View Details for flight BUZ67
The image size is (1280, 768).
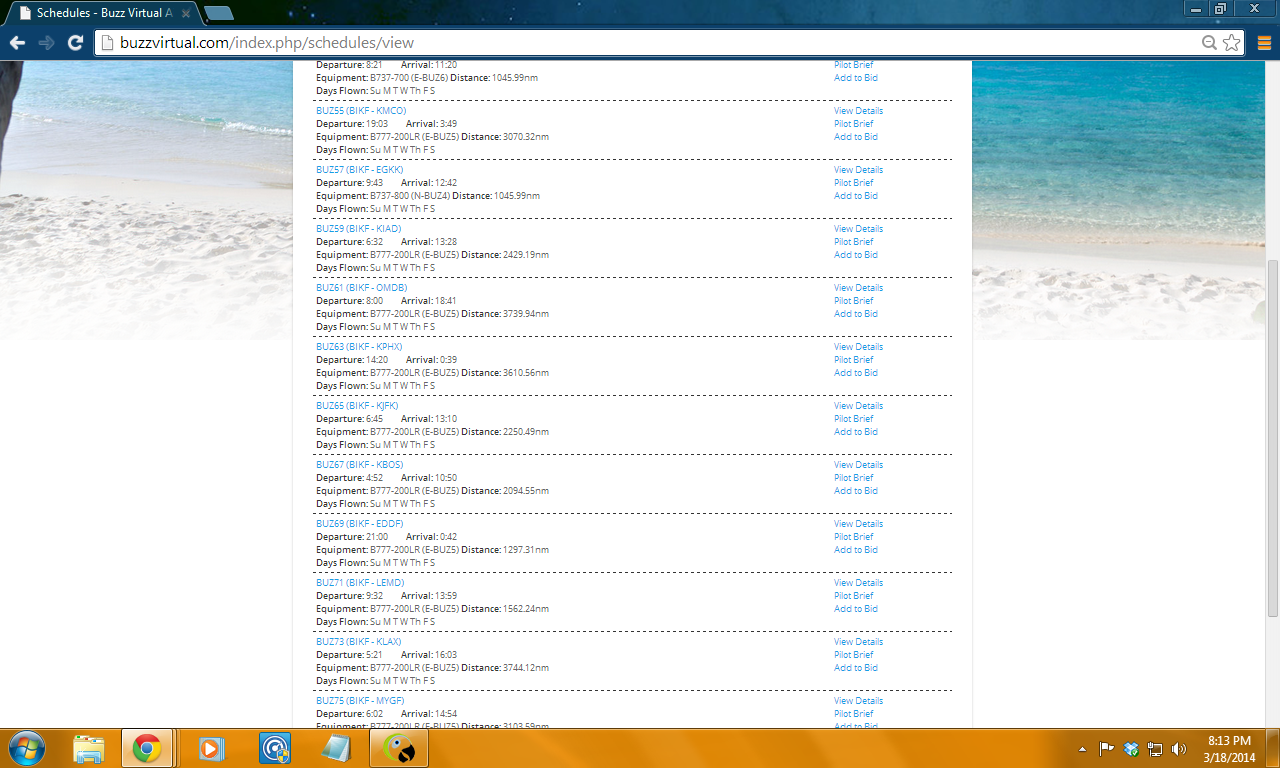858,465
